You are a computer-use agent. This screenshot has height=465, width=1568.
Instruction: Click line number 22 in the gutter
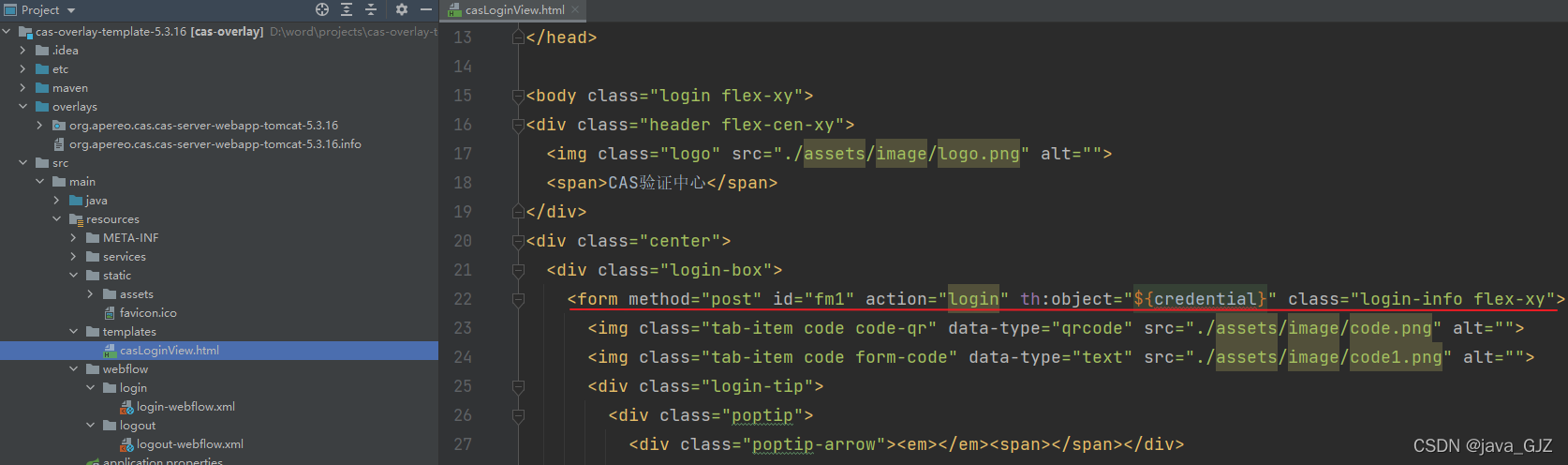(x=463, y=299)
